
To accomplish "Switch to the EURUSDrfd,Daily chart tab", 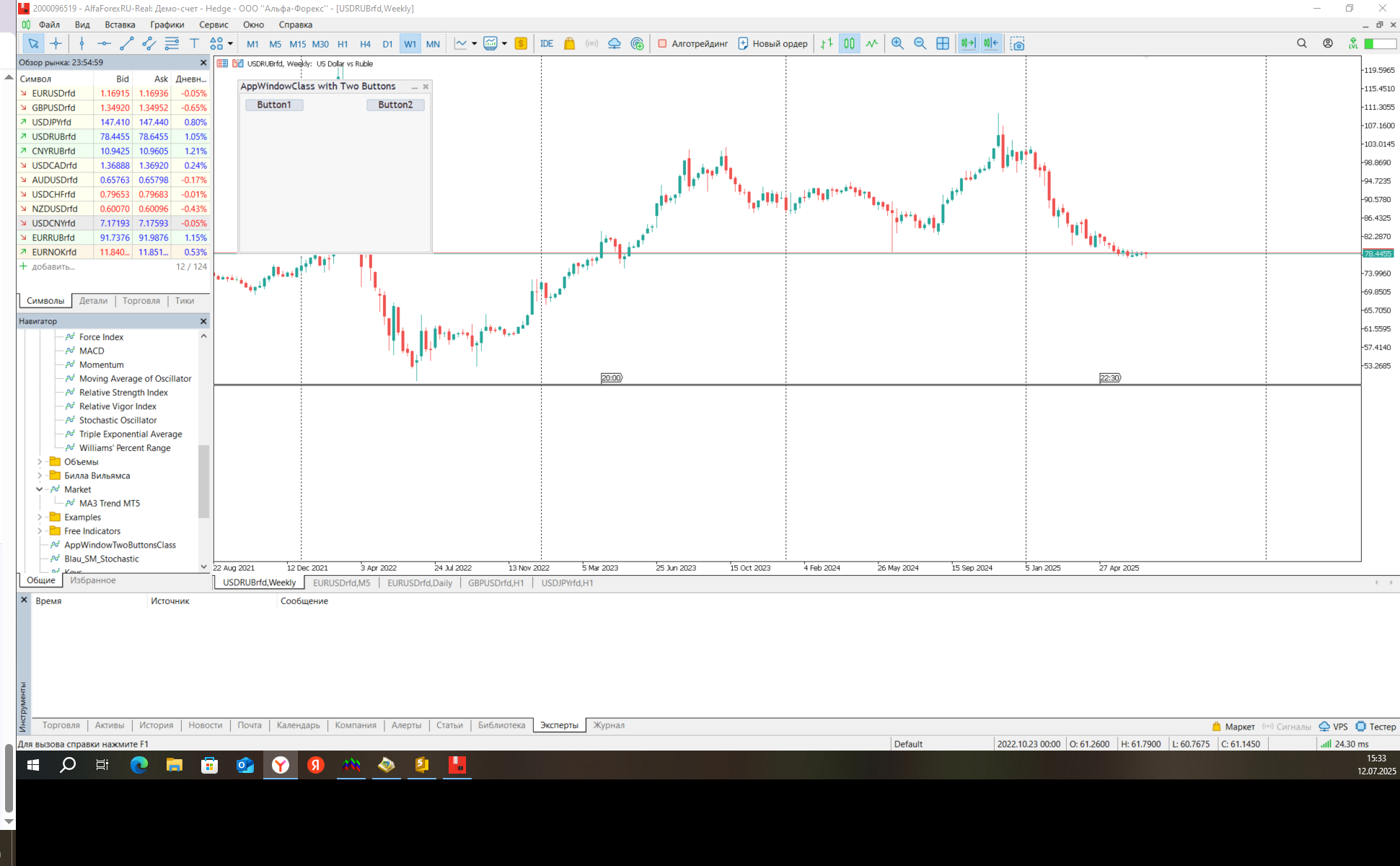I will pos(420,583).
